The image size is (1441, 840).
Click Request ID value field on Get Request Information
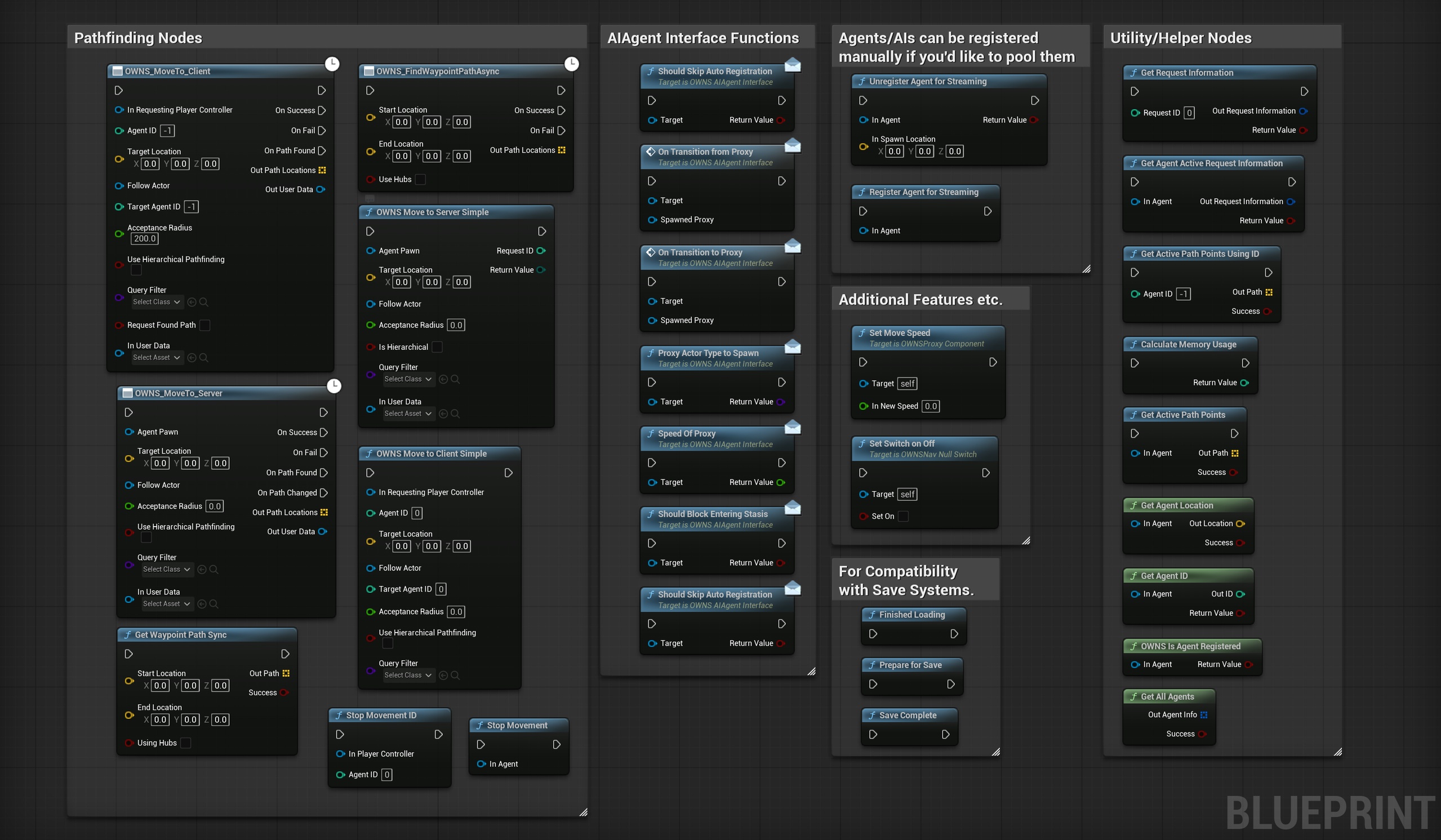pos(1189,113)
